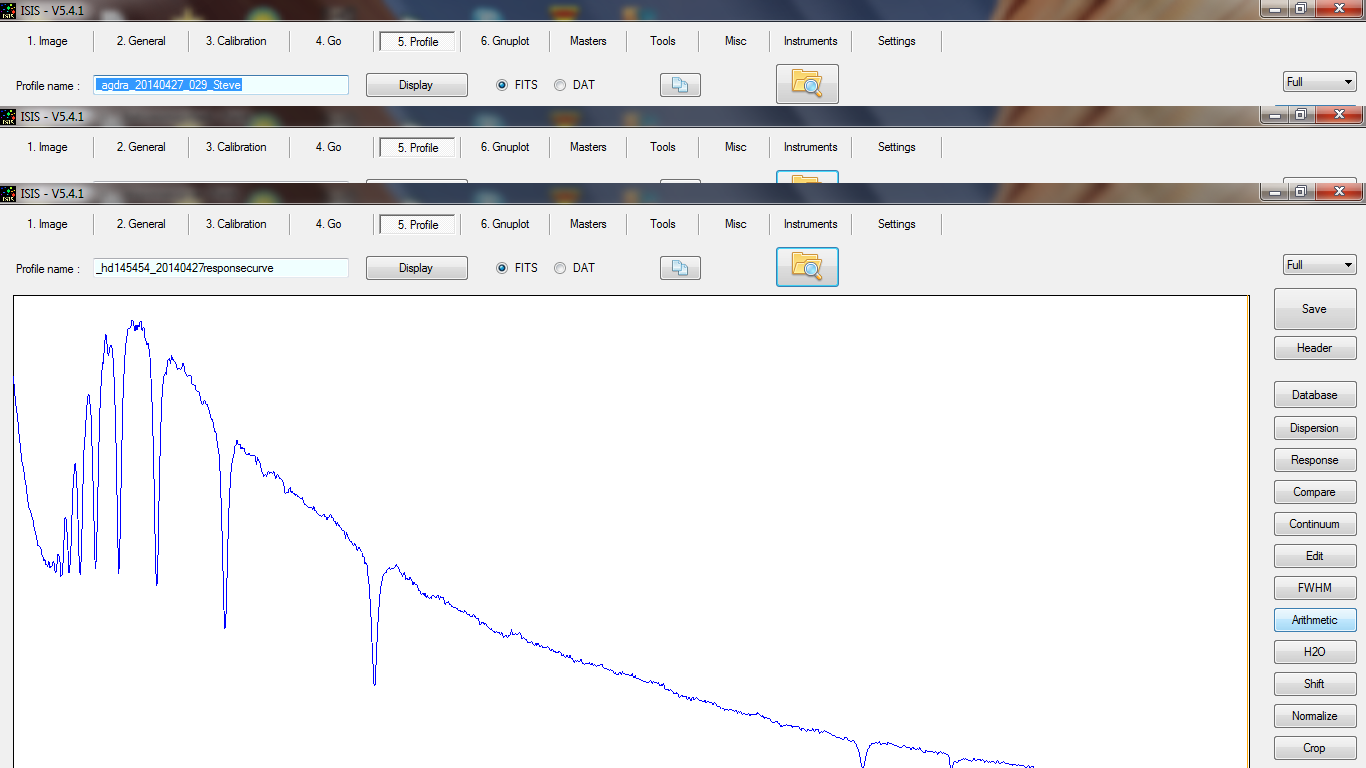Select FITS format for the _hd145454 profile
This screenshot has width=1366, height=768.
click(x=502, y=268)
